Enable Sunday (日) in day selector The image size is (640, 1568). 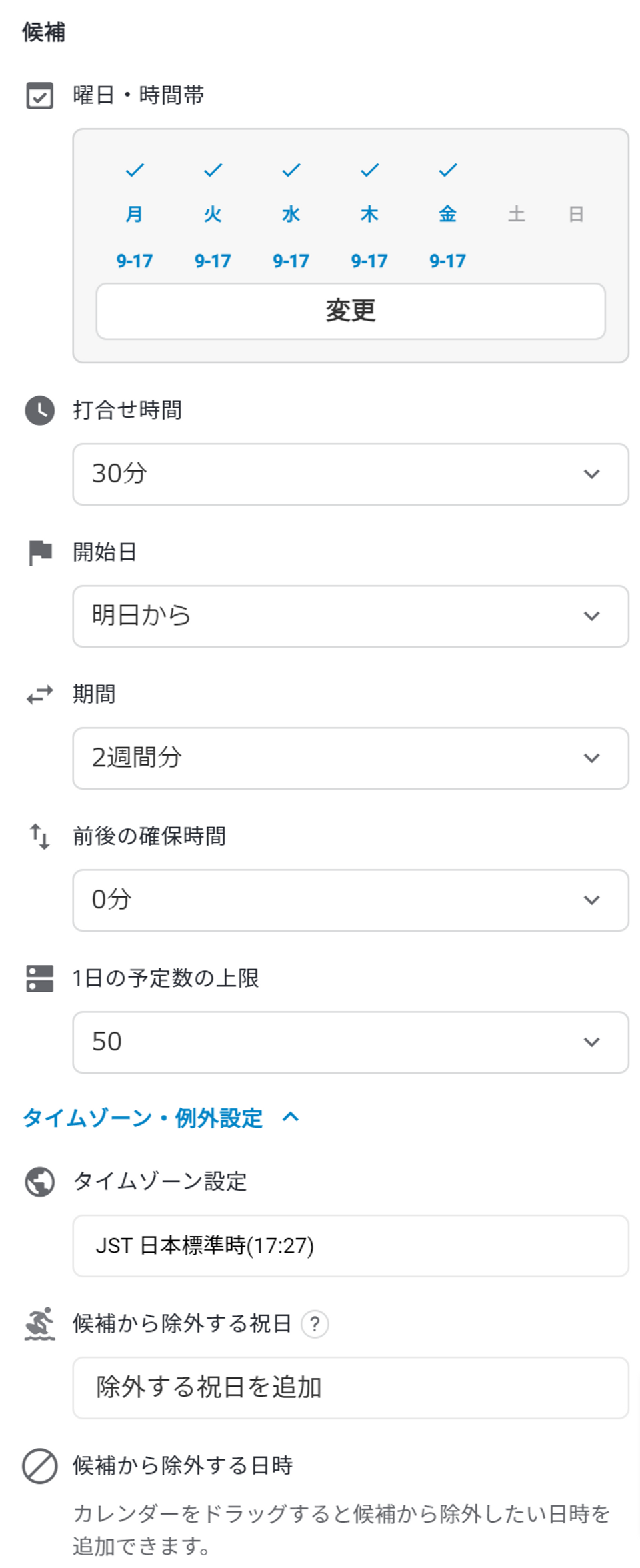577,214
